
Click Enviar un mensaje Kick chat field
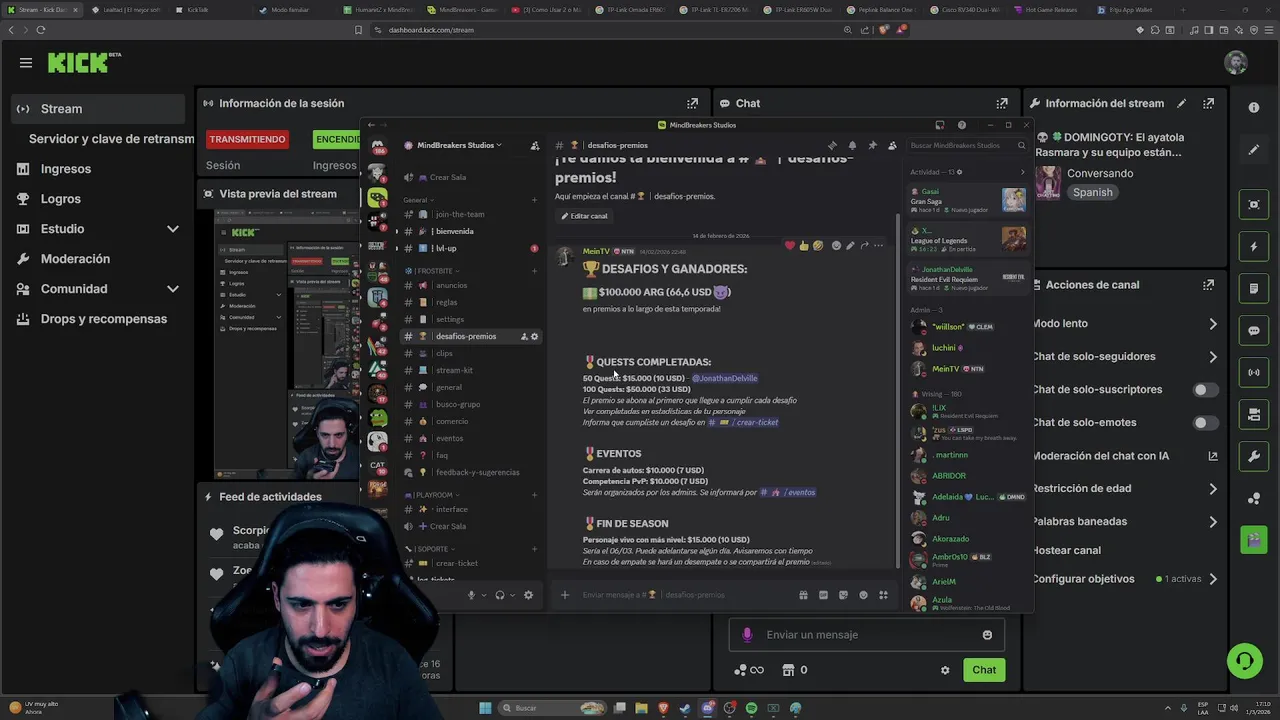pos(866,635)
